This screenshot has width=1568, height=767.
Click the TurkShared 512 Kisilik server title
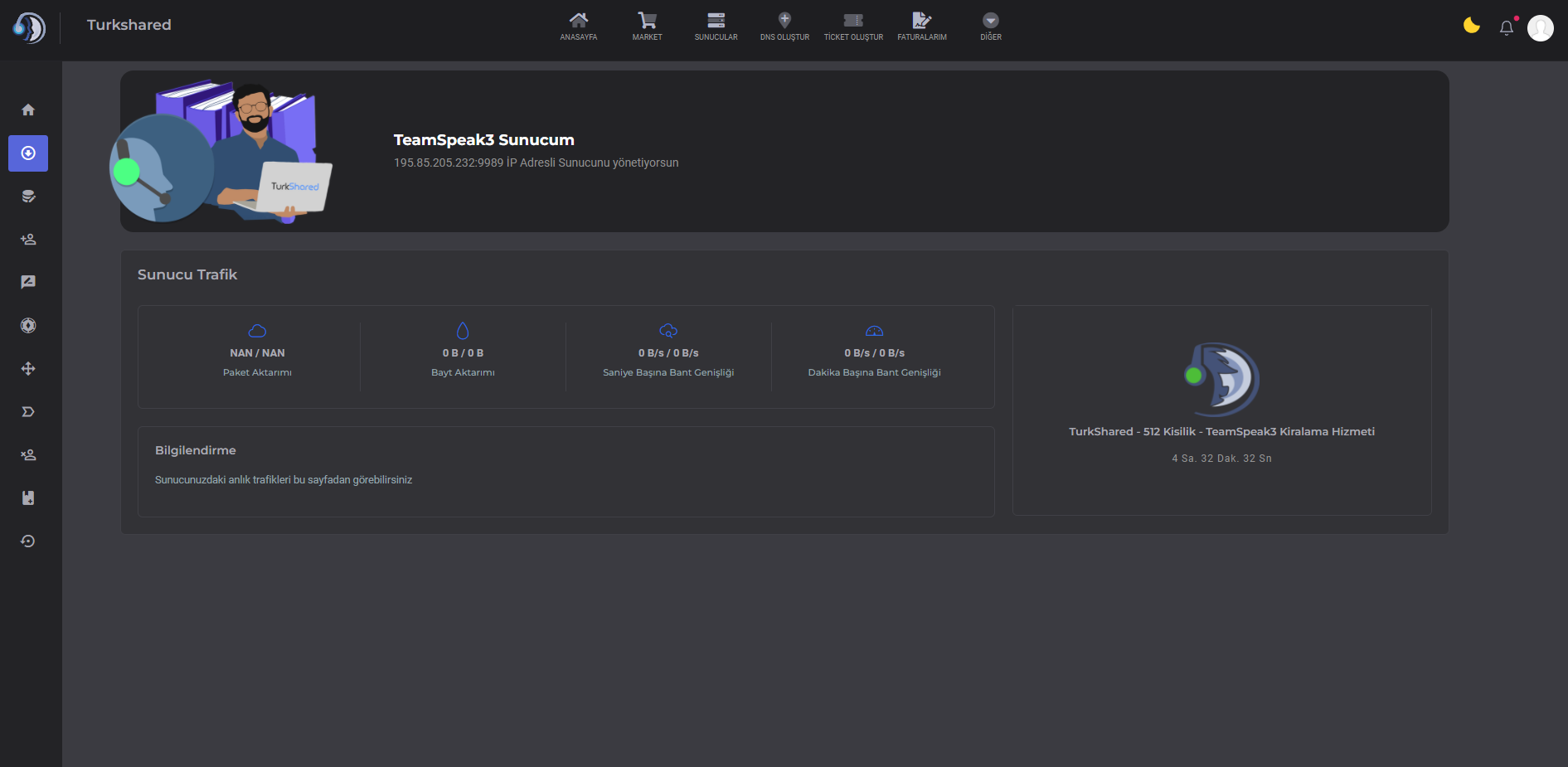(x=1221, y=431)
